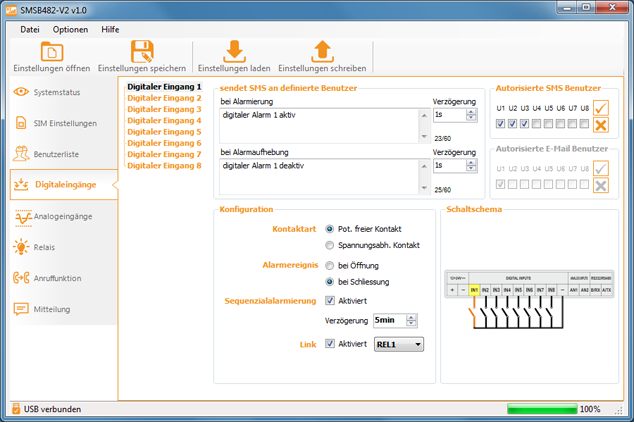Click the Einstellungen laden download icon

click(x=234, y=52)
